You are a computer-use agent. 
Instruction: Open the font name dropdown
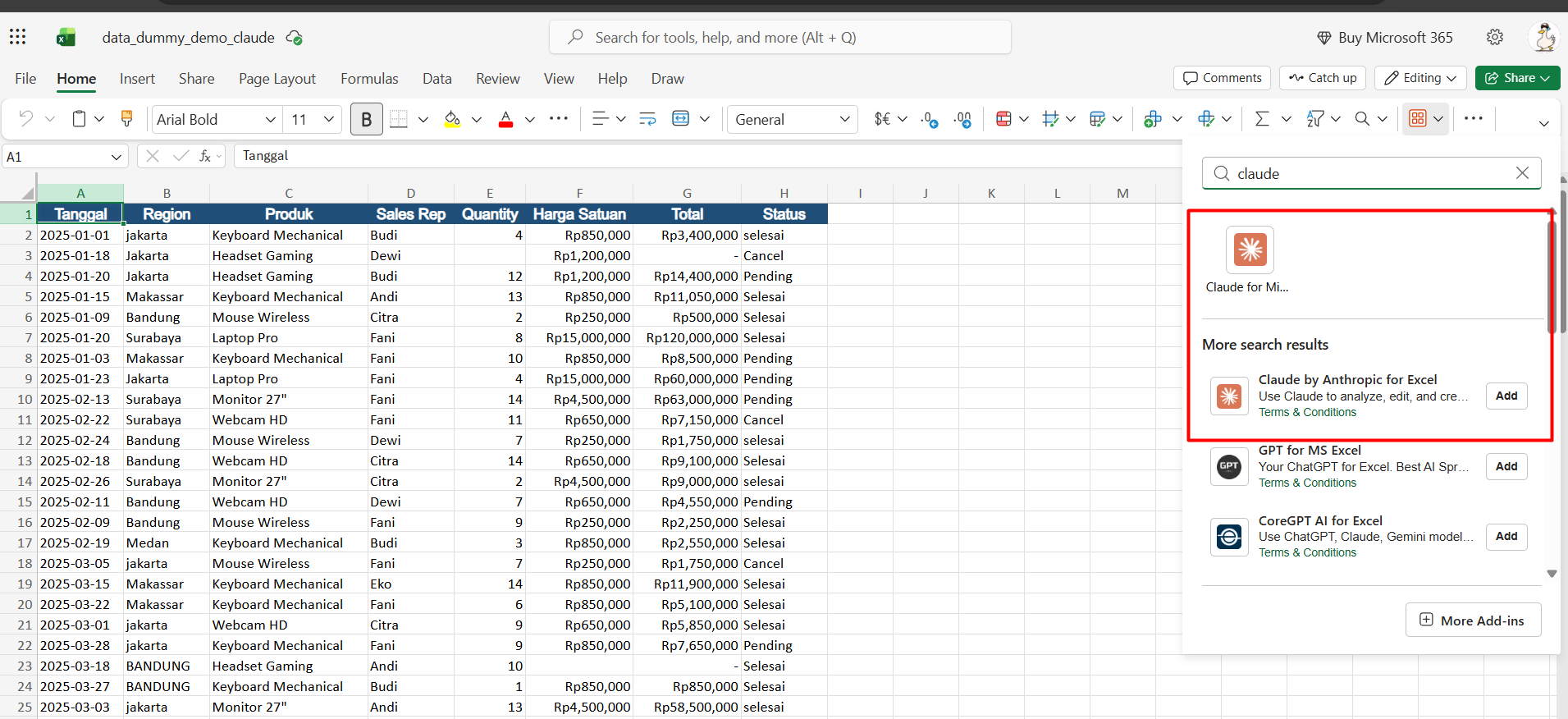(270, 120)
